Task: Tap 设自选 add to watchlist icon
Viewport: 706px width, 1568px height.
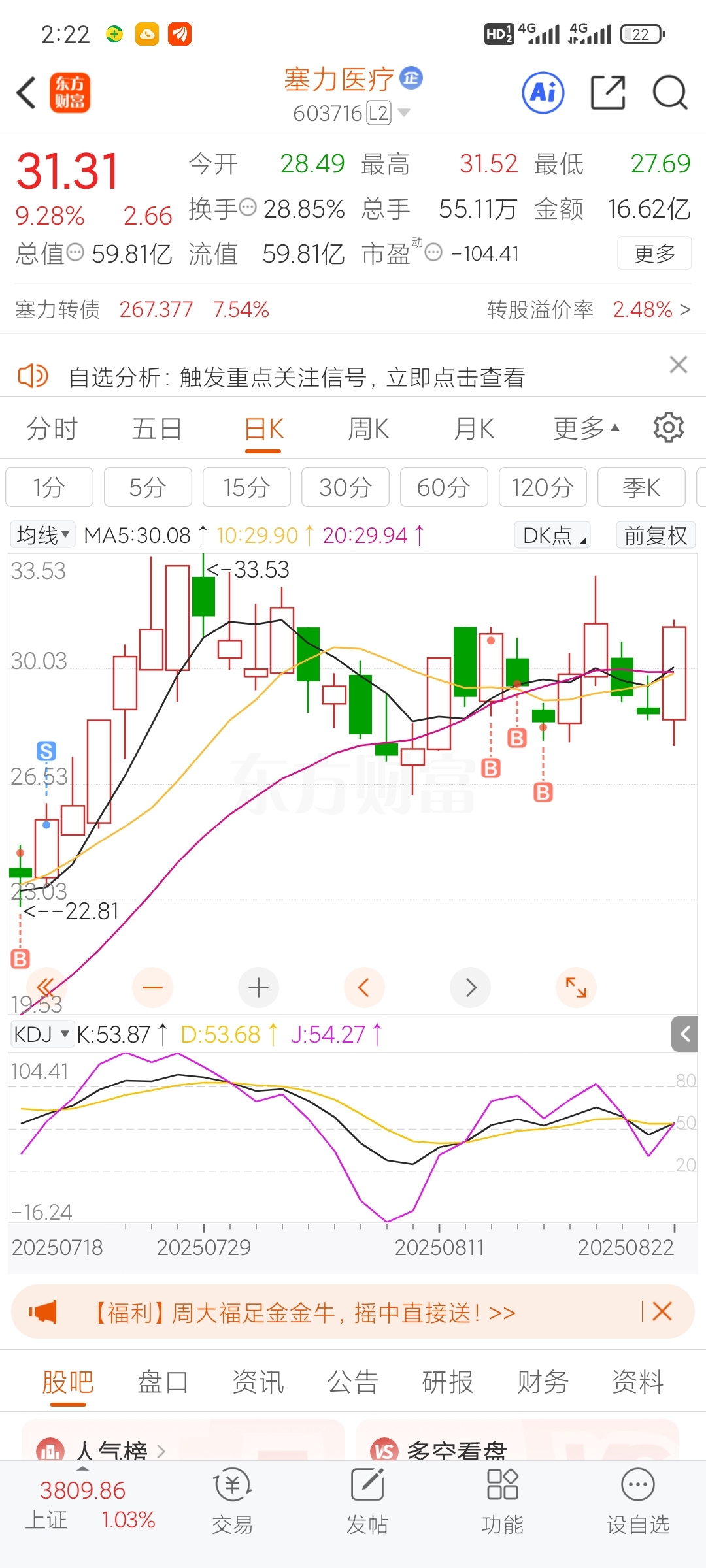Action: tap(638, 1500)
